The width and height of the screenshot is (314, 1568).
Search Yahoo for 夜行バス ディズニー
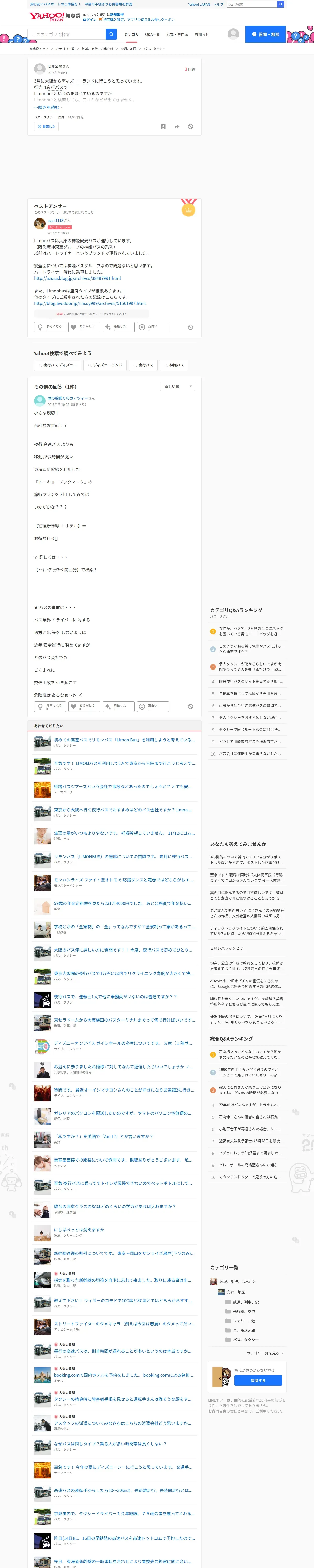point(57,365)
